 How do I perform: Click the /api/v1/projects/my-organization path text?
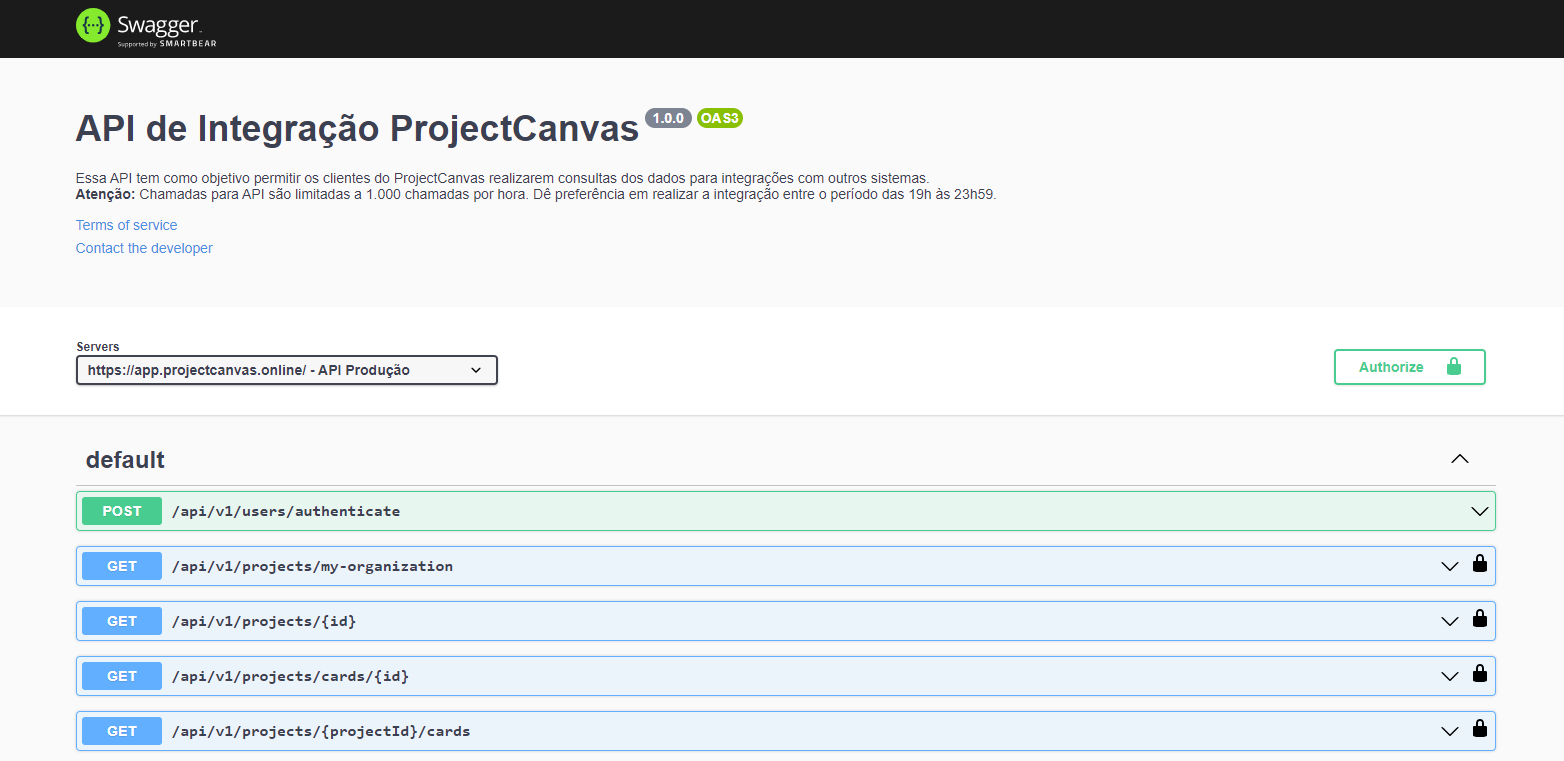[x=312, y=566]
